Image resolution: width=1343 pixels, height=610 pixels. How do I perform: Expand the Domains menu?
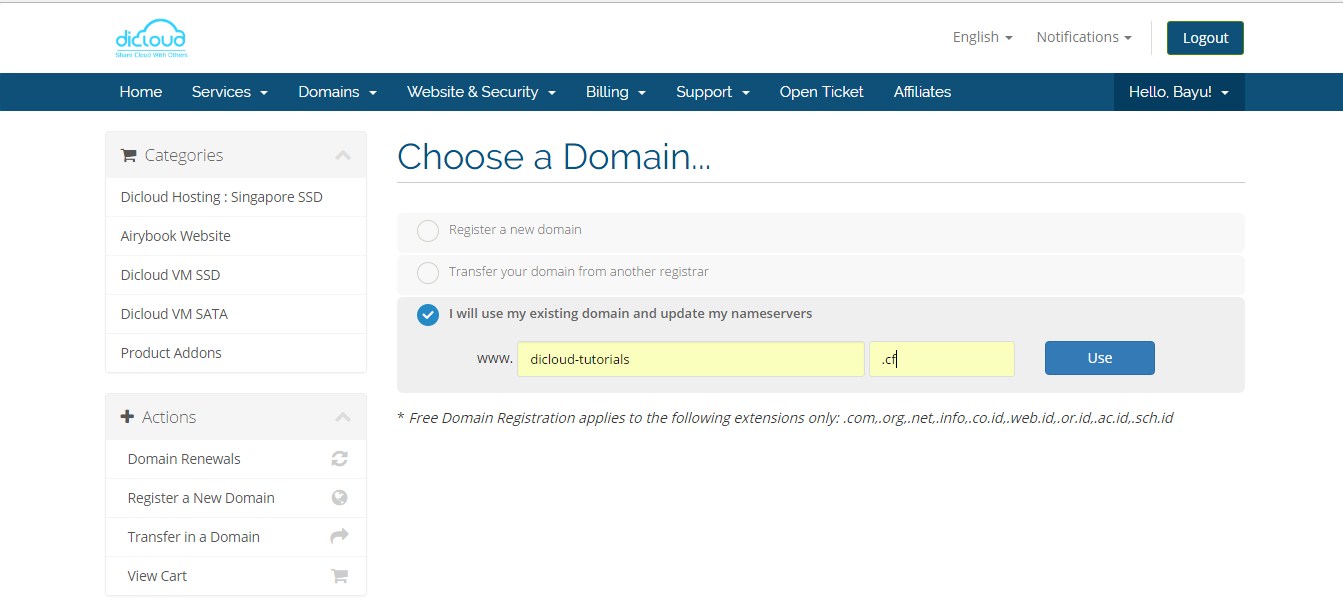point(337,92)
